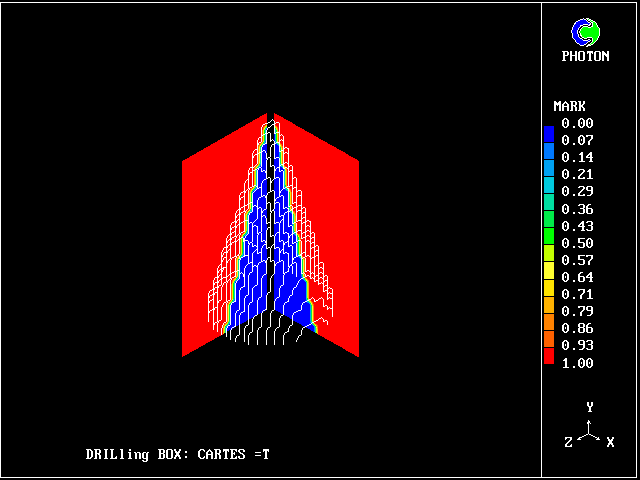Click the X axis label on the triad
The width and height of the screenshot is (640, 480).
(610, 442)
